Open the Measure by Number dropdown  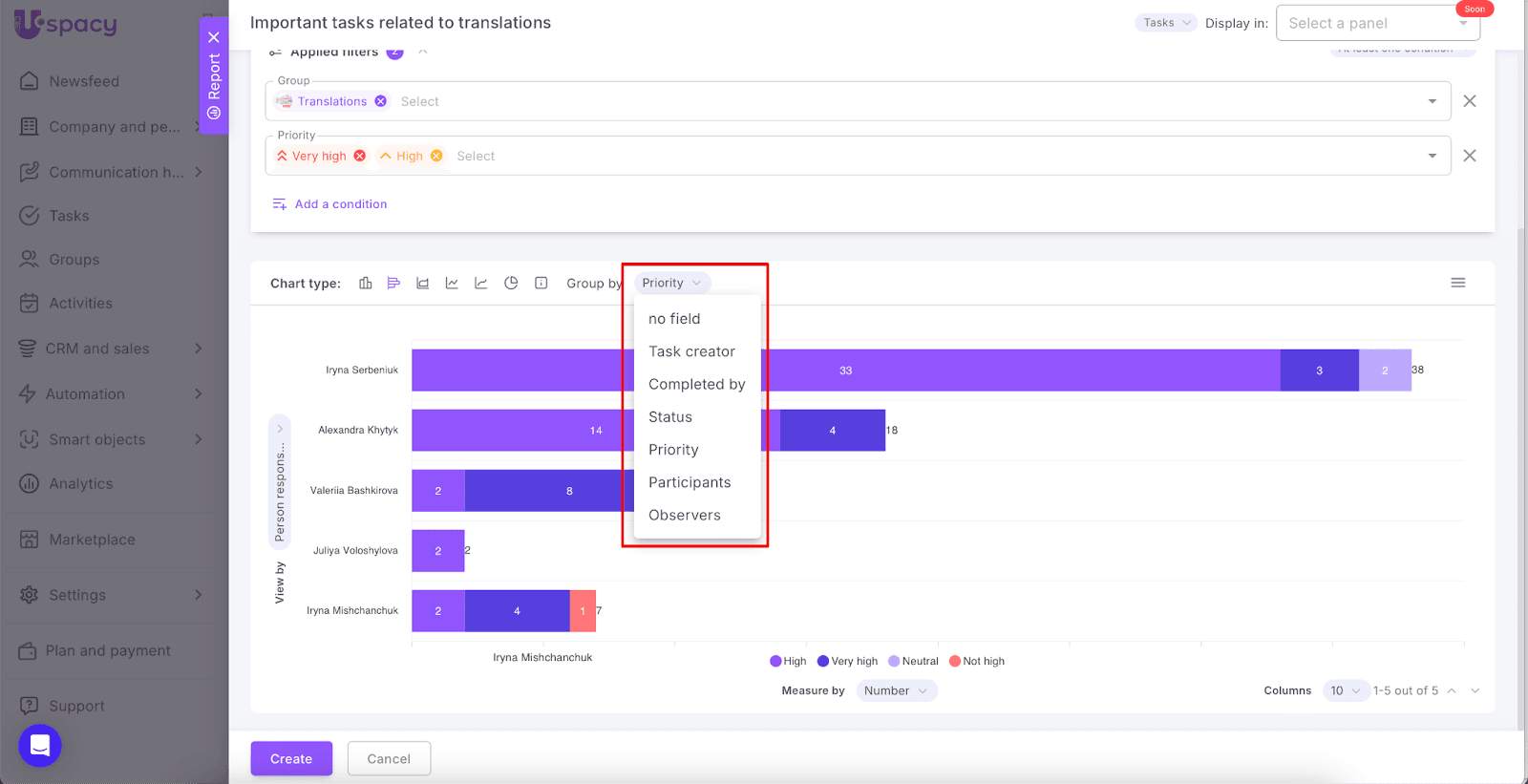(896, 690)
